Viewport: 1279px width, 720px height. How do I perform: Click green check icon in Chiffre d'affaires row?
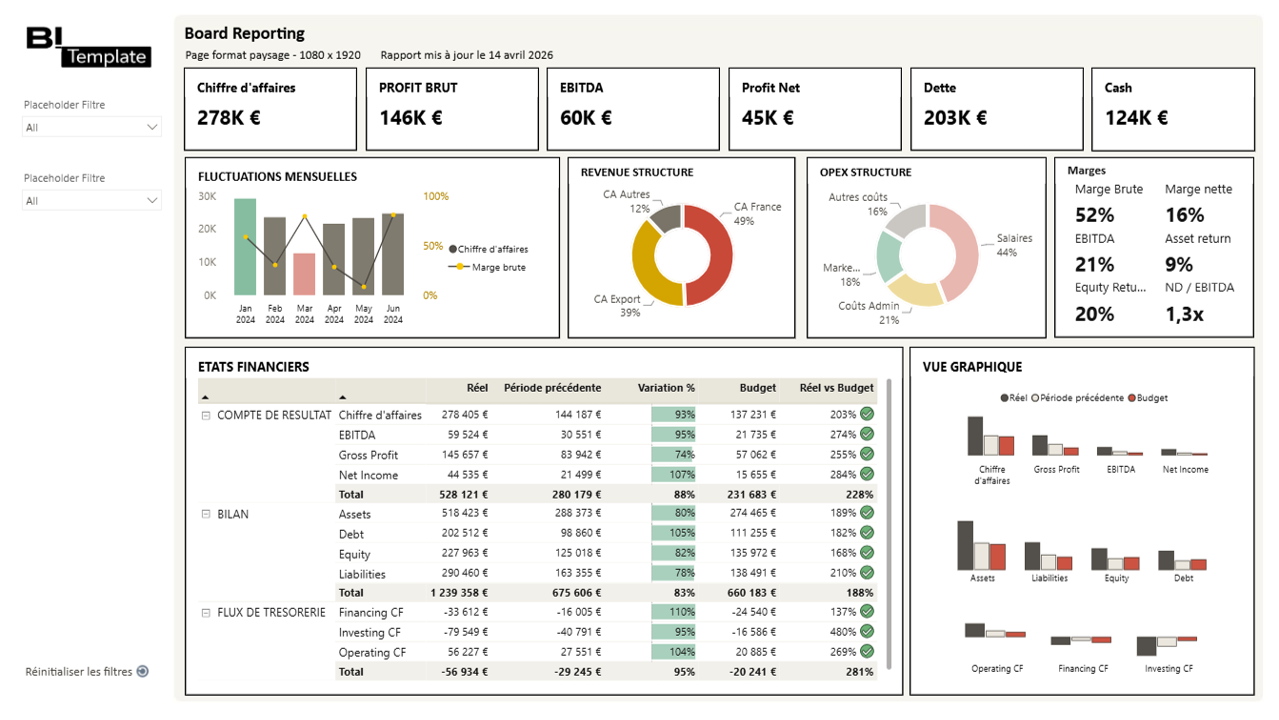coord(867,414)
